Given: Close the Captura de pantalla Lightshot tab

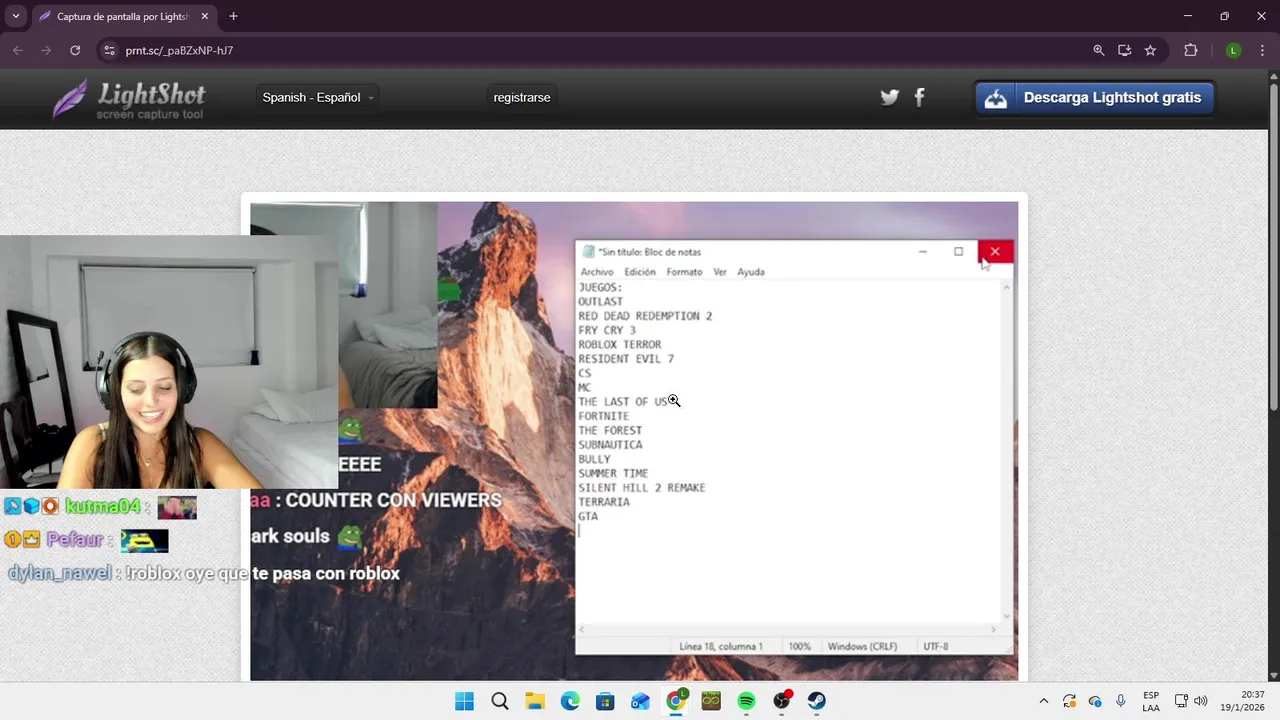Looking at the screenshot, I should tap(204, 16).
